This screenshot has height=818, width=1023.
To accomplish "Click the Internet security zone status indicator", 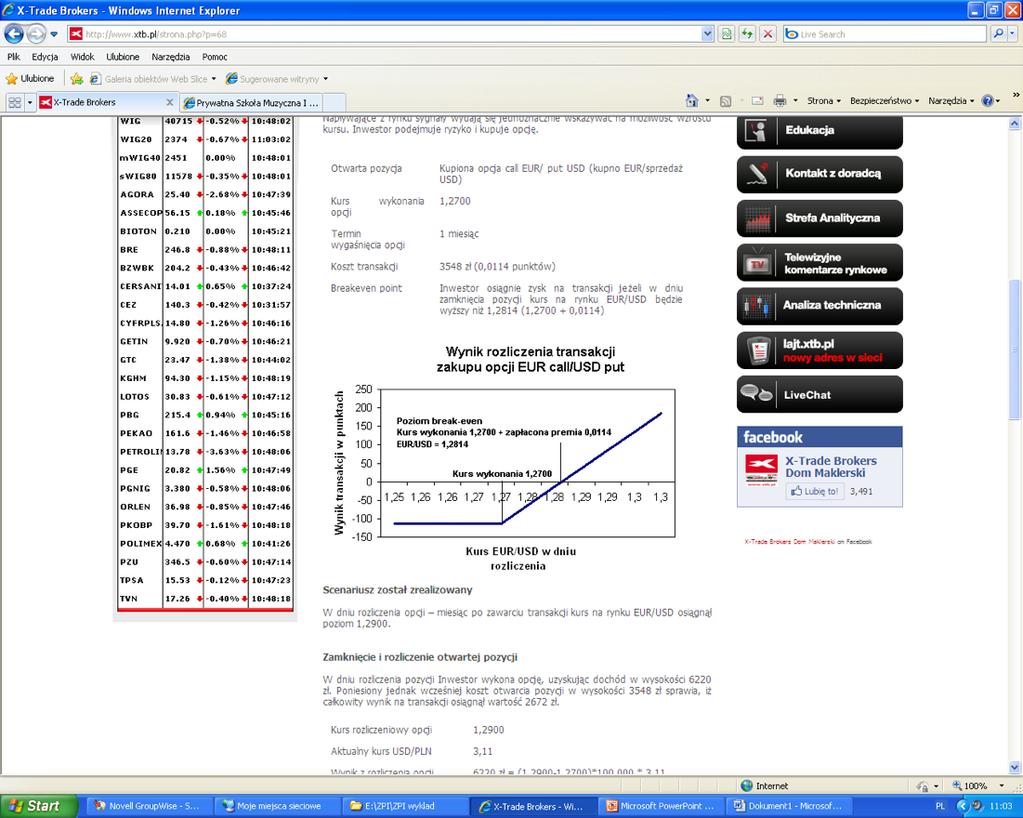I will pyautogui.click(x=765, y=786).
